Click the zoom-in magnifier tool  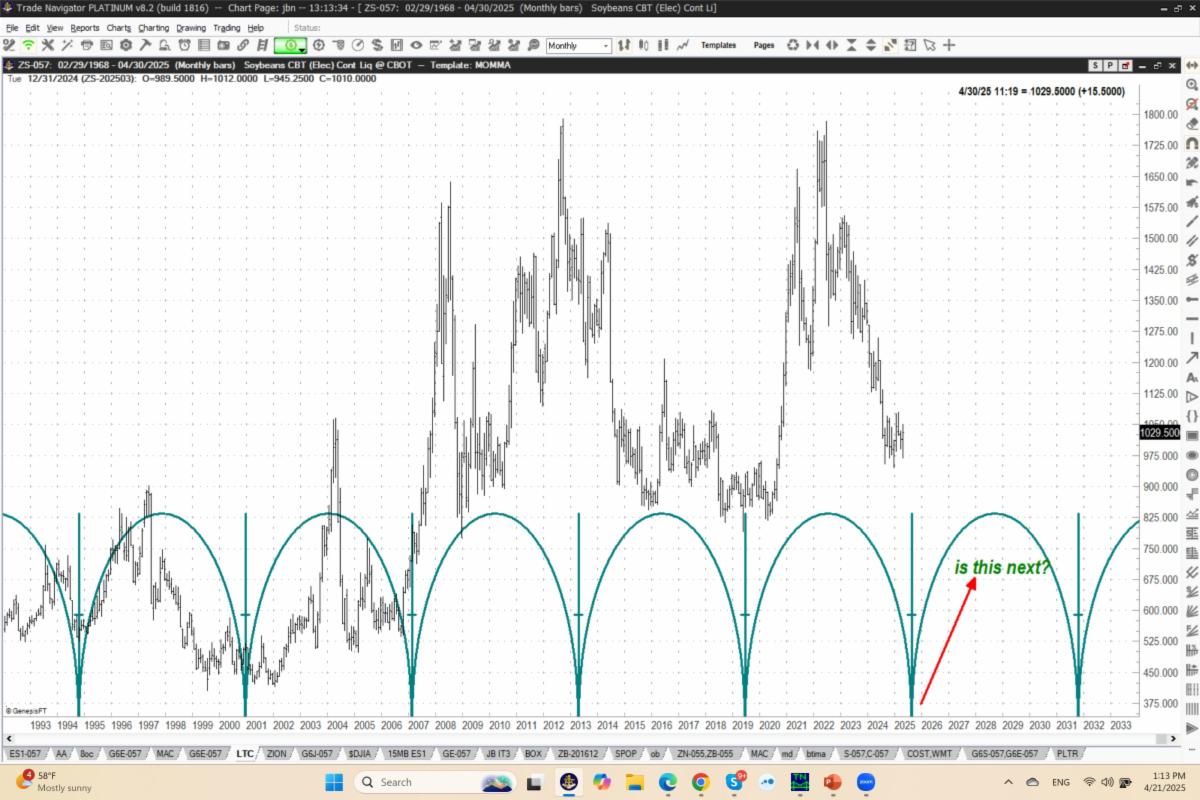(x=1191, y=85)
